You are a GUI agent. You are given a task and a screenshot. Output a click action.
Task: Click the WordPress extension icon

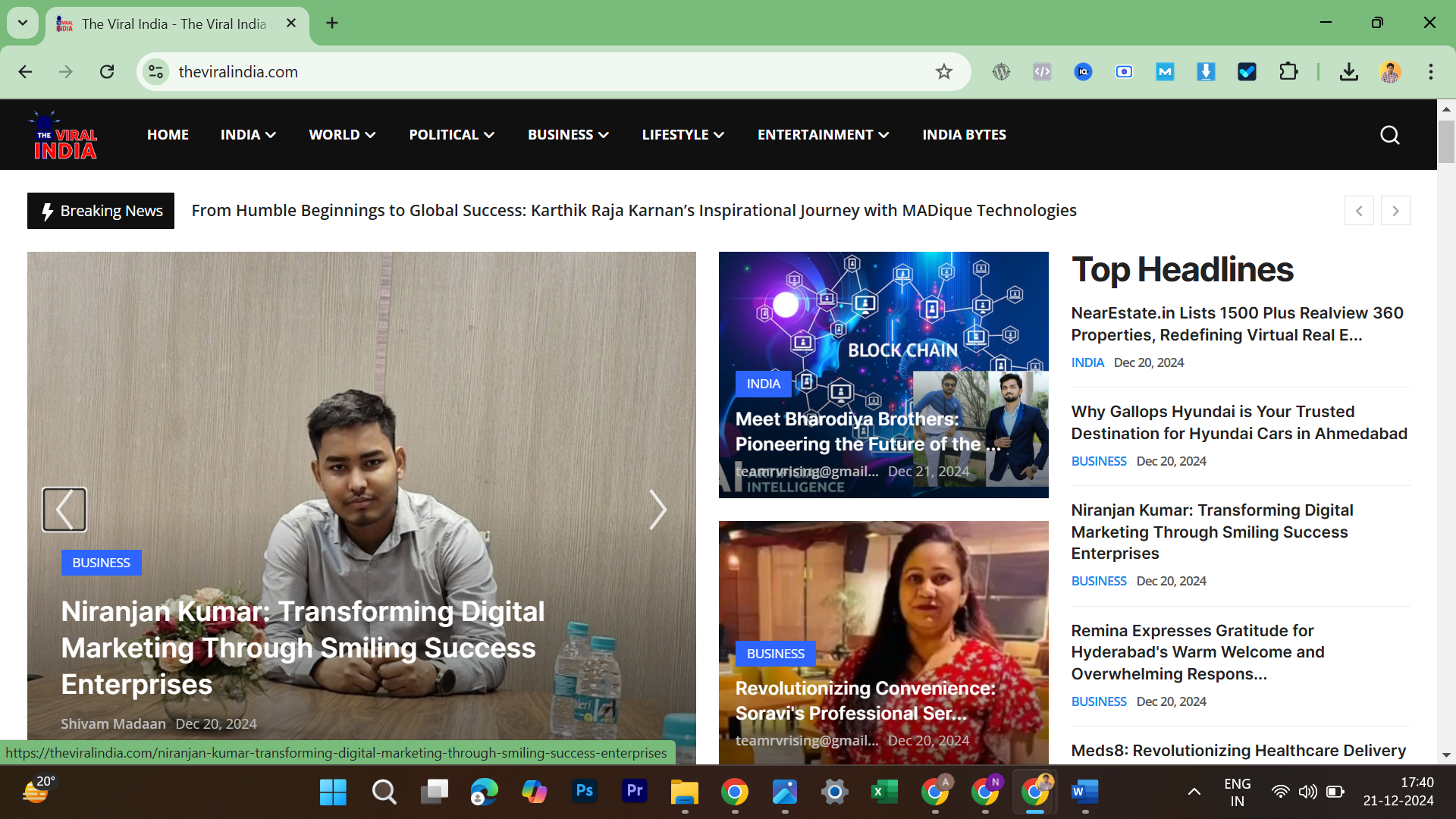pyautogui.click(x=1001, y=72)
